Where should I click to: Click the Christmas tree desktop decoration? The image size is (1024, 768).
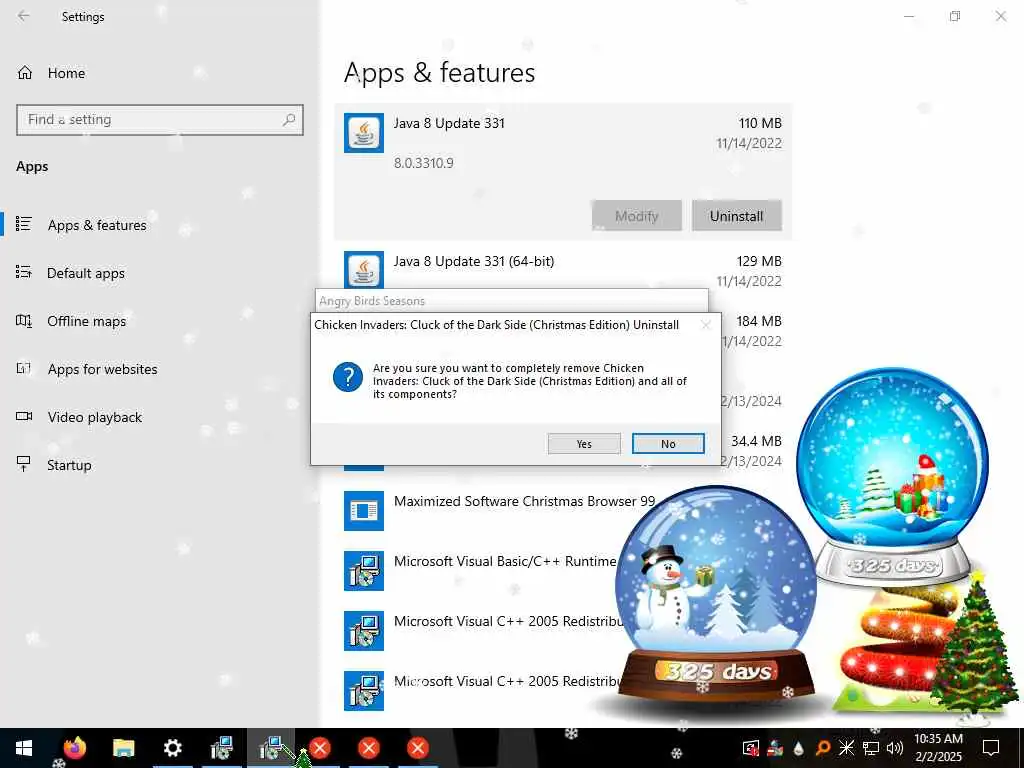point(974,643)
